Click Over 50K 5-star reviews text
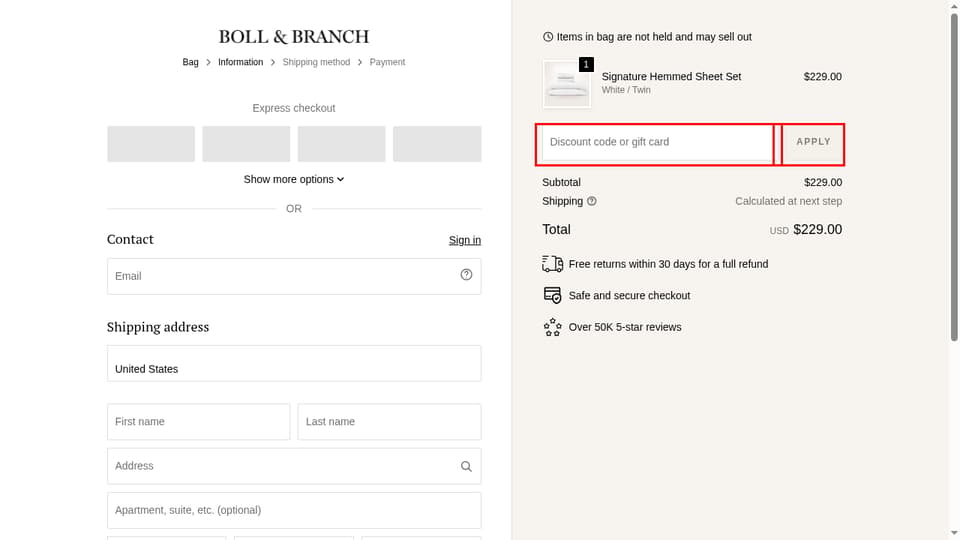Image resolution: width=960 pixels, height=540 pixels. point(625,327)
